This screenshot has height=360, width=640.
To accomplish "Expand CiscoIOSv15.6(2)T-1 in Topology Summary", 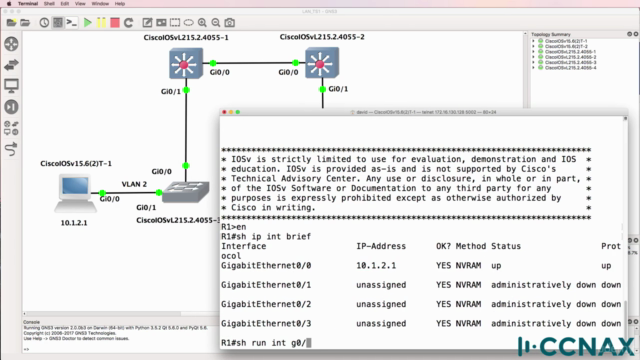I will click(x=533, y=41).
